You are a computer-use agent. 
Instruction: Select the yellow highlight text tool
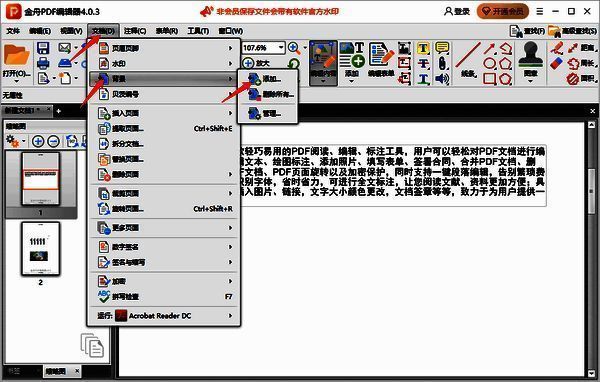(x=423, y=48)
